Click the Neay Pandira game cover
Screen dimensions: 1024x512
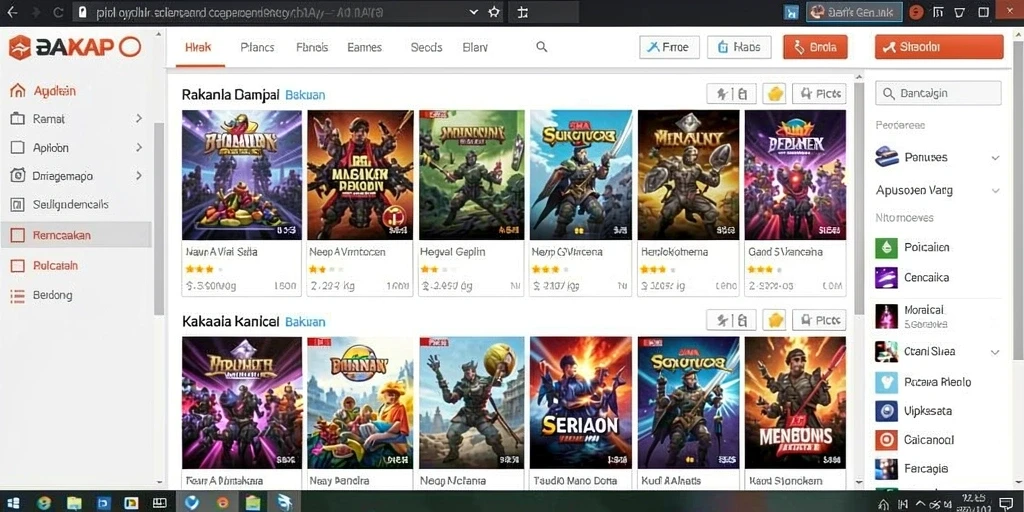click(360, 402)
